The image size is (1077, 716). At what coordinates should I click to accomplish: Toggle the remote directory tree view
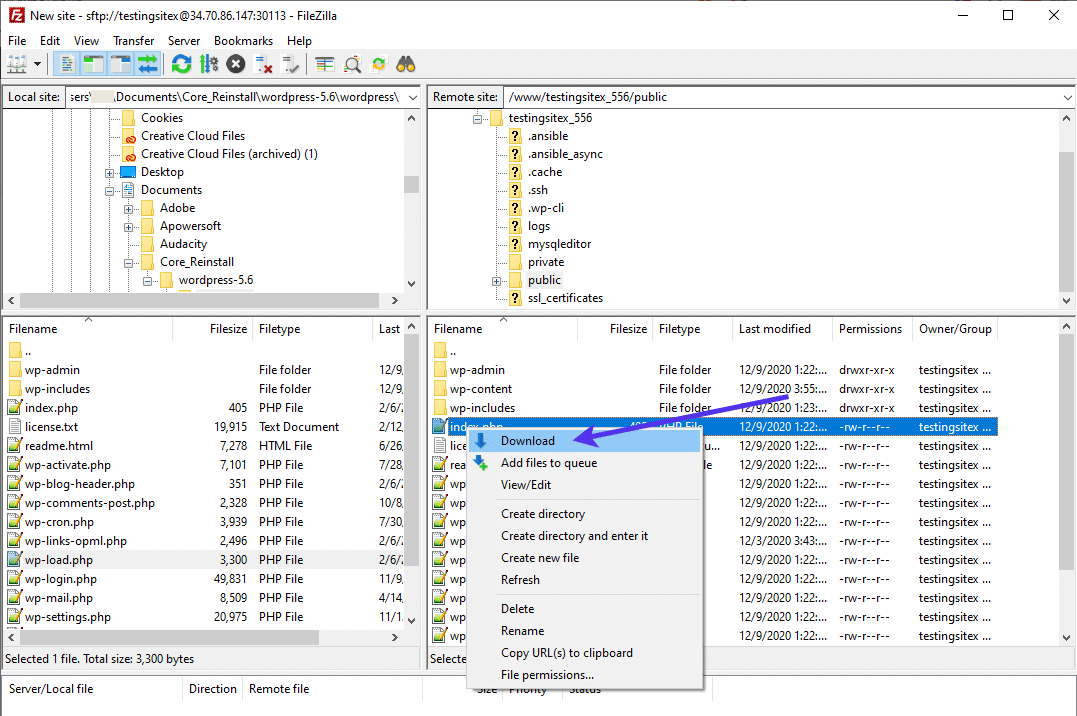(119, 63)
